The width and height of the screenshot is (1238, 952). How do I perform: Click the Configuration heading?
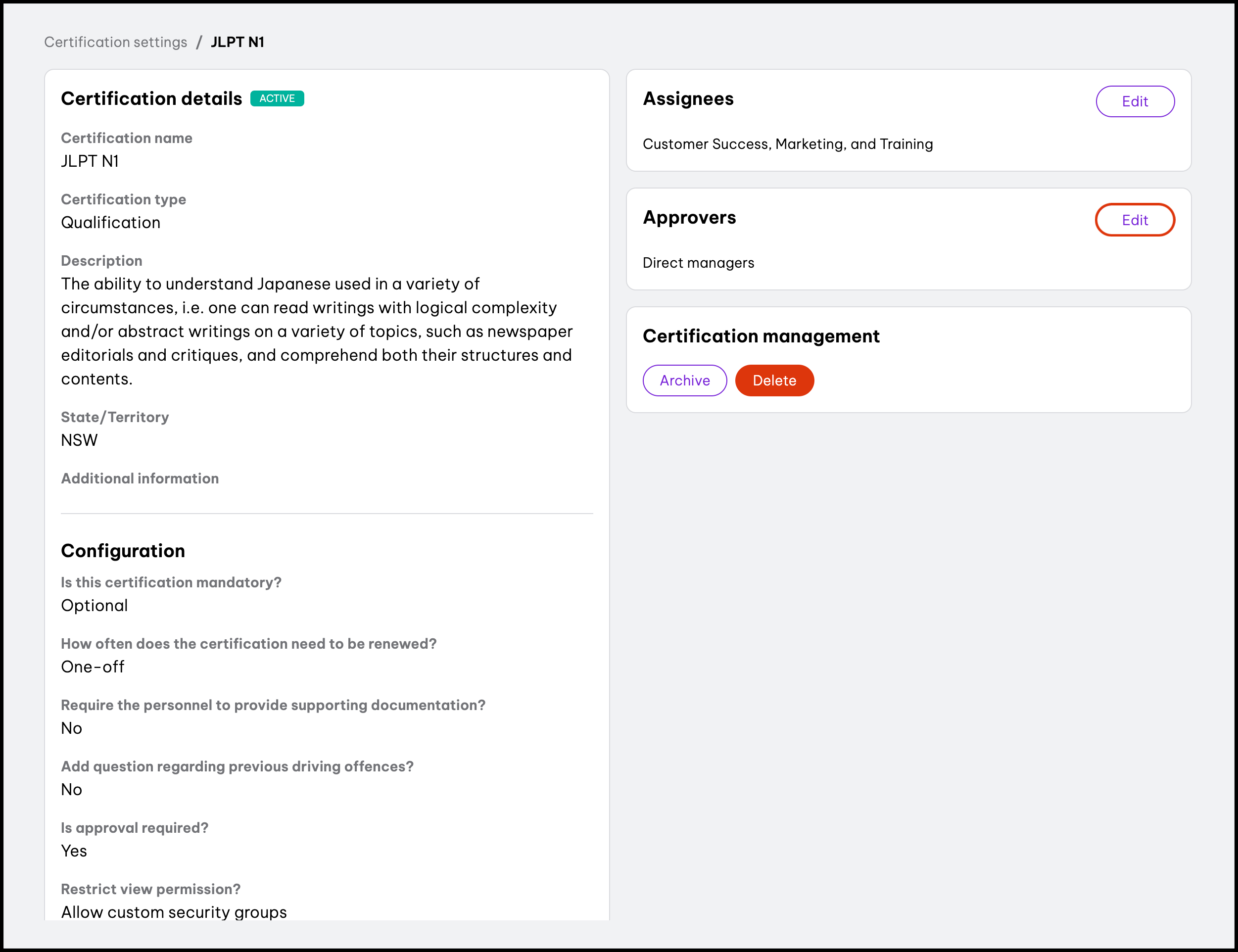123,551
